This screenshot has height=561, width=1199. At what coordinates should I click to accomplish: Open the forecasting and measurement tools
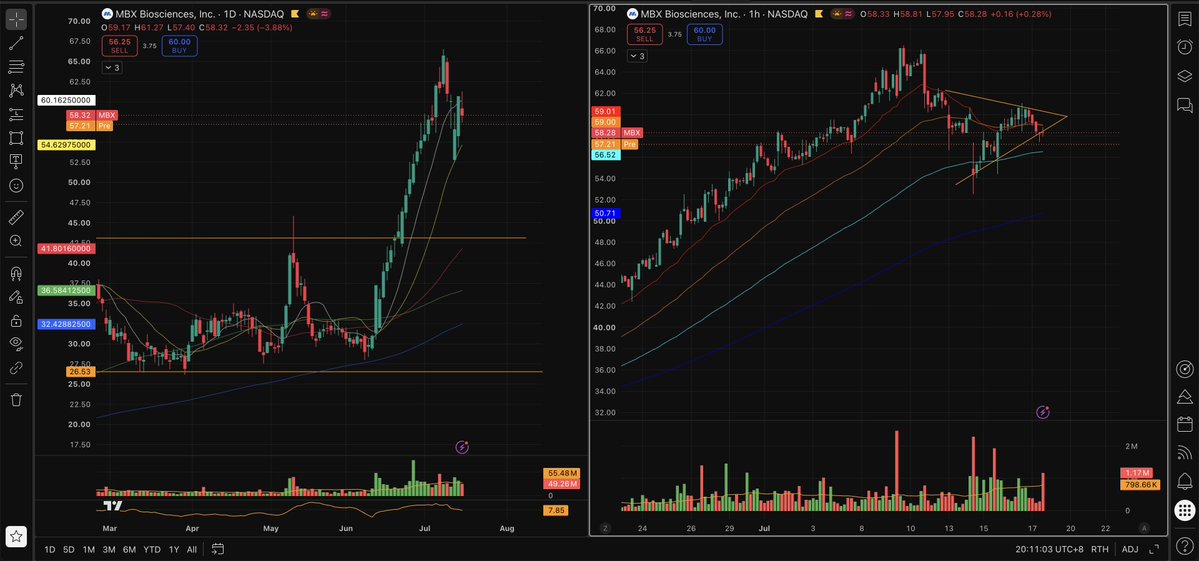[16, 115]
